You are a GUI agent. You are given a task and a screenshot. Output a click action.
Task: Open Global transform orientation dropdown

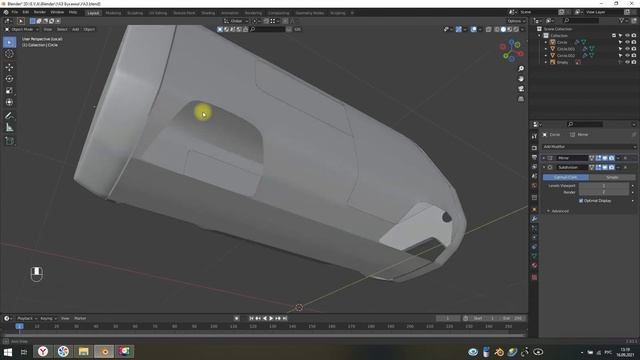[x=236, y=21]
